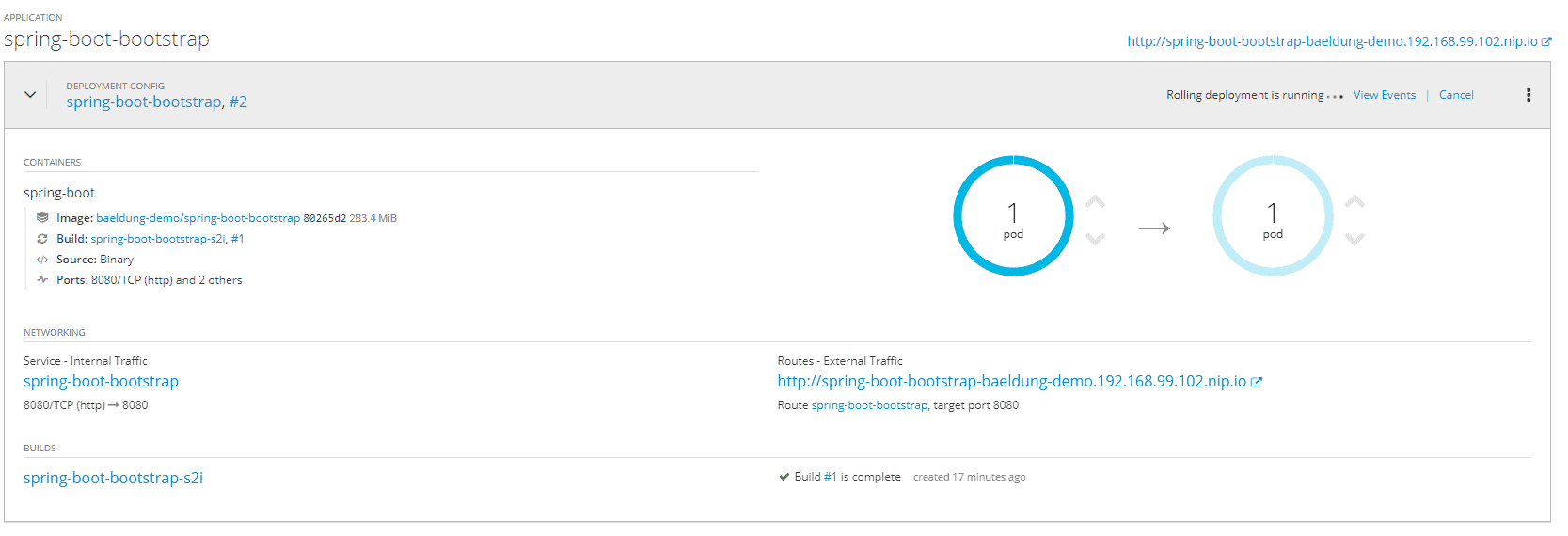Image resolution: width=1568 pixels, height=536 pixels.
Task: Scale down the second pod donut
Action: [1354, 239]
